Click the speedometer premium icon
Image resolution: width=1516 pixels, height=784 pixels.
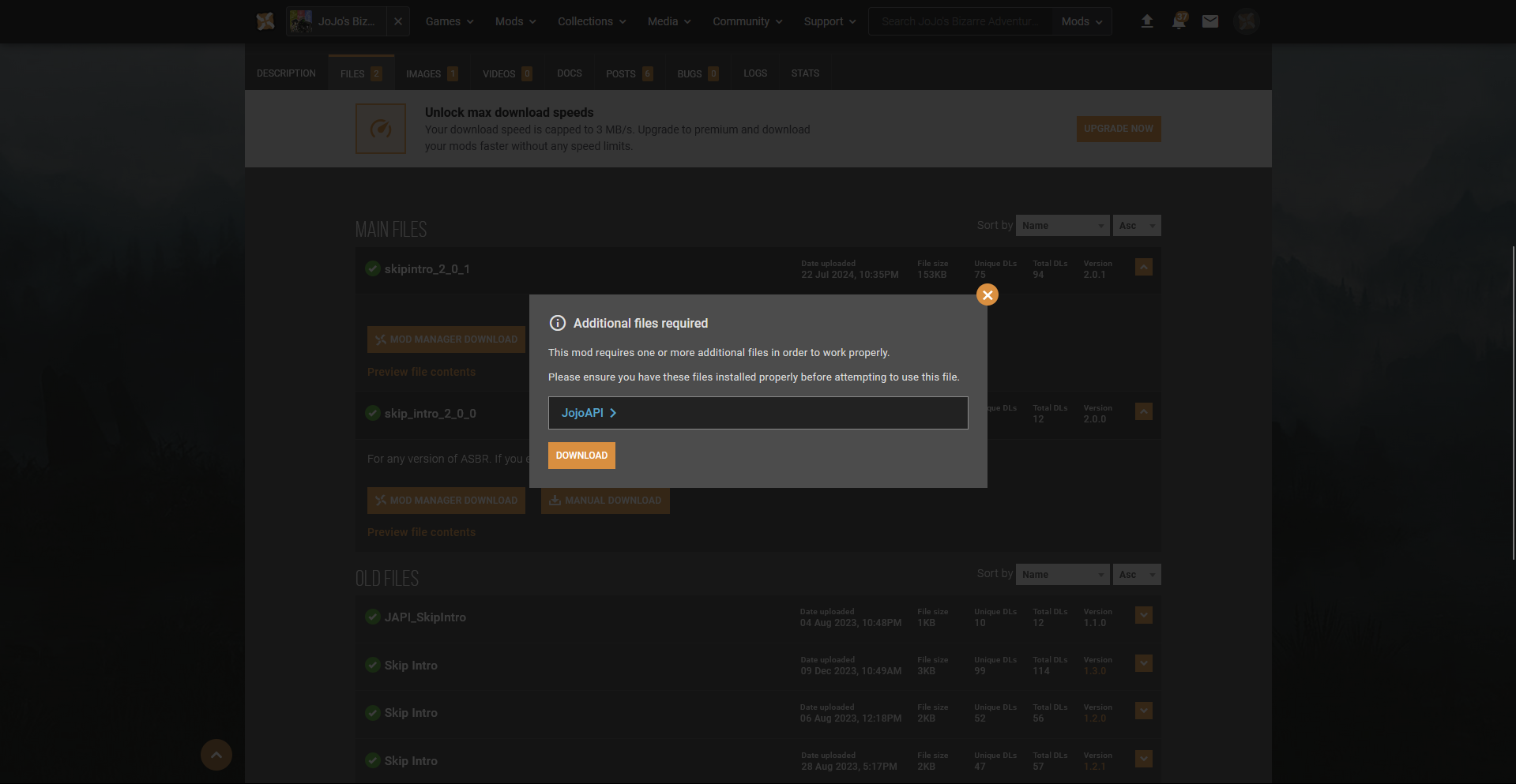[381, 129]
